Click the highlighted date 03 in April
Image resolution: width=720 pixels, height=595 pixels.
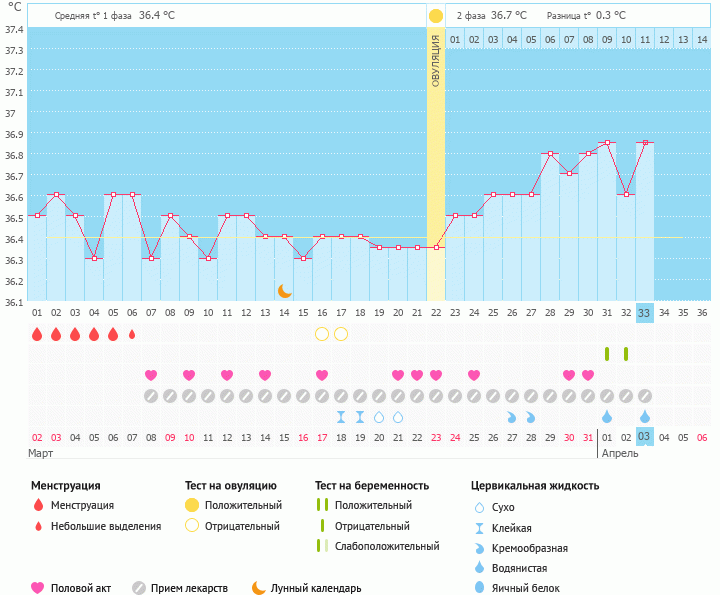point(645,437)
